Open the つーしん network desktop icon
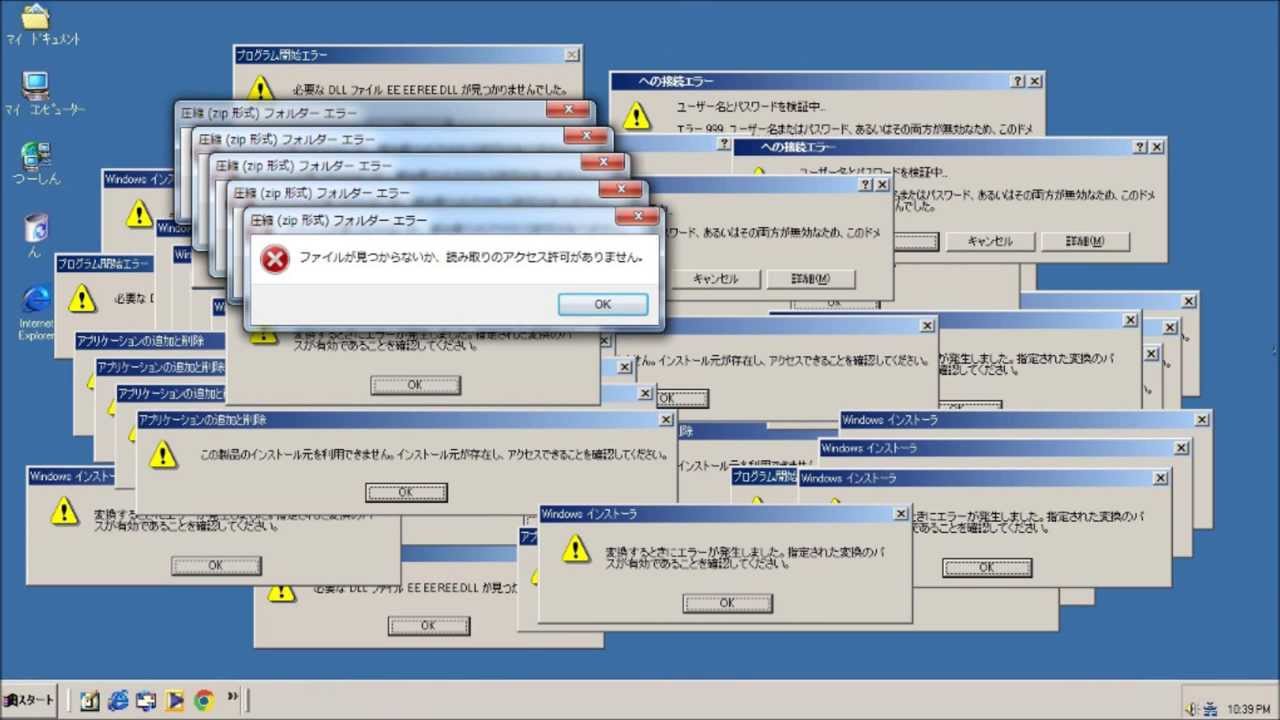 click(x=36, y=162)
